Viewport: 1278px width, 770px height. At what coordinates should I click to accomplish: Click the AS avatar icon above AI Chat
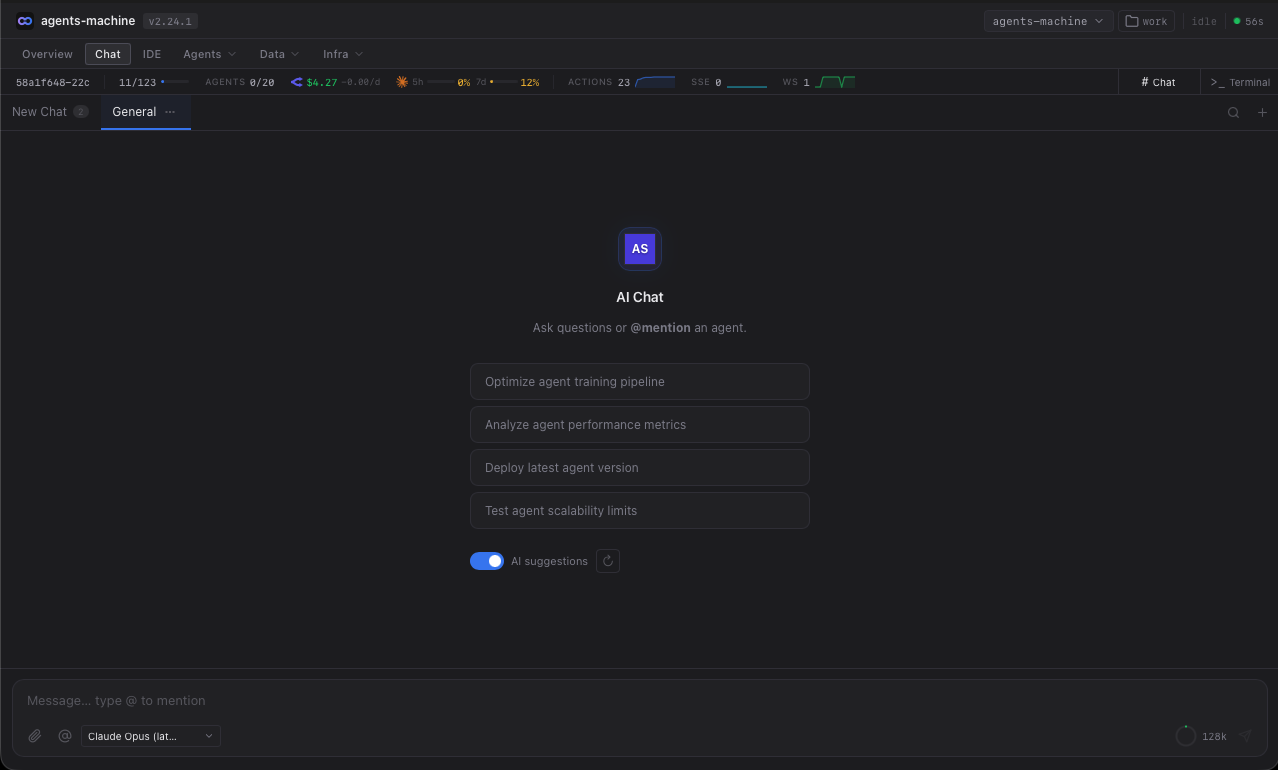coord(639,248)
